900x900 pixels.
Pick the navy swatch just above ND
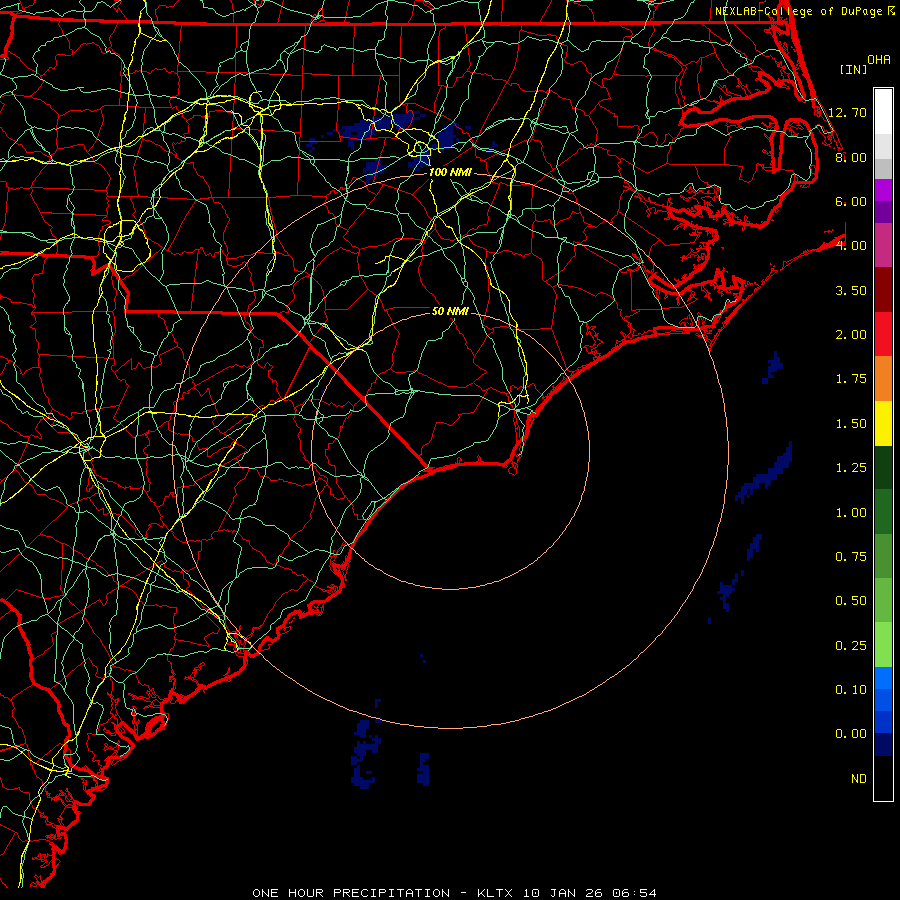883,745
